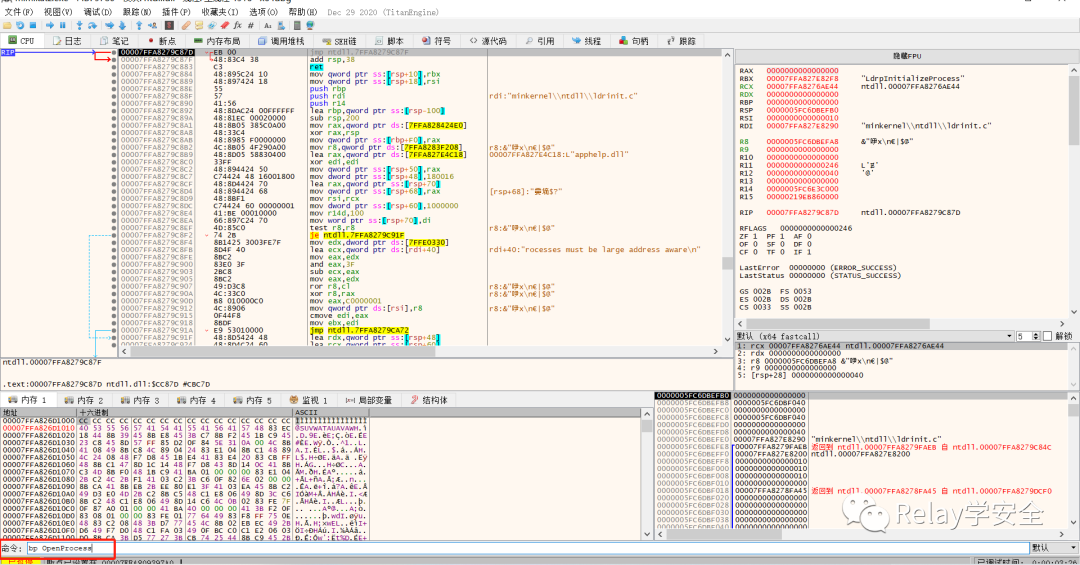Select the 内存 2 dump tab
This screenshot has height=565, width=1080.
[x=84, y=400]
